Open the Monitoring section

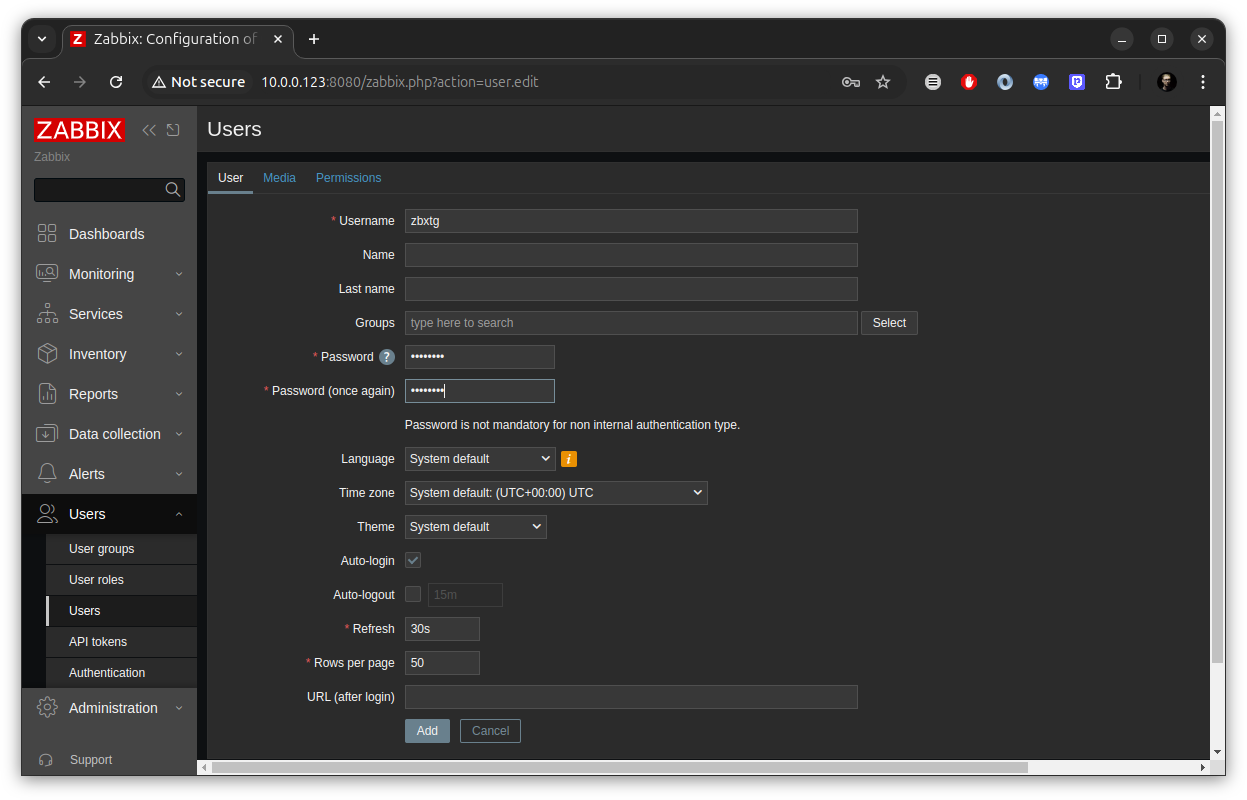click(102, 273)
